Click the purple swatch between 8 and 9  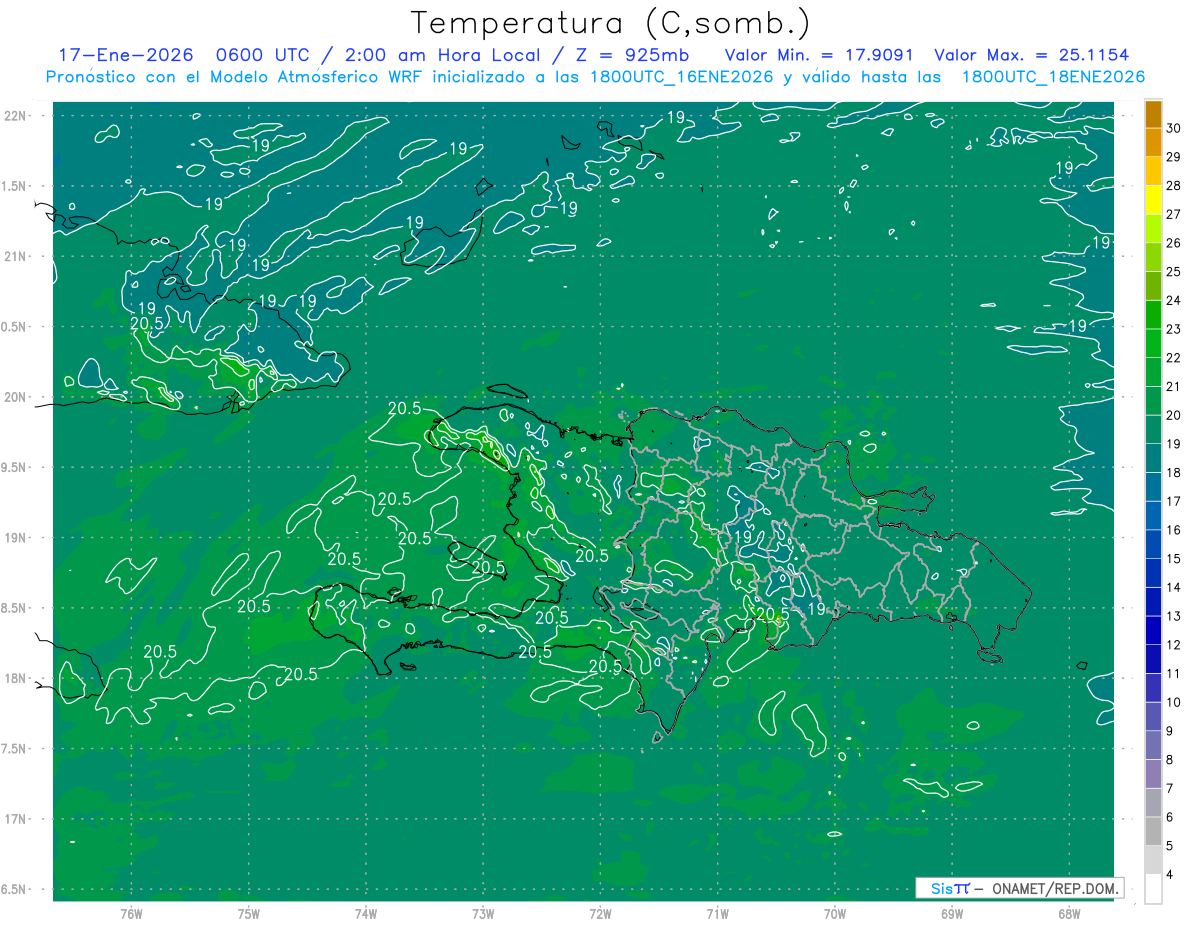point(1153,746)
